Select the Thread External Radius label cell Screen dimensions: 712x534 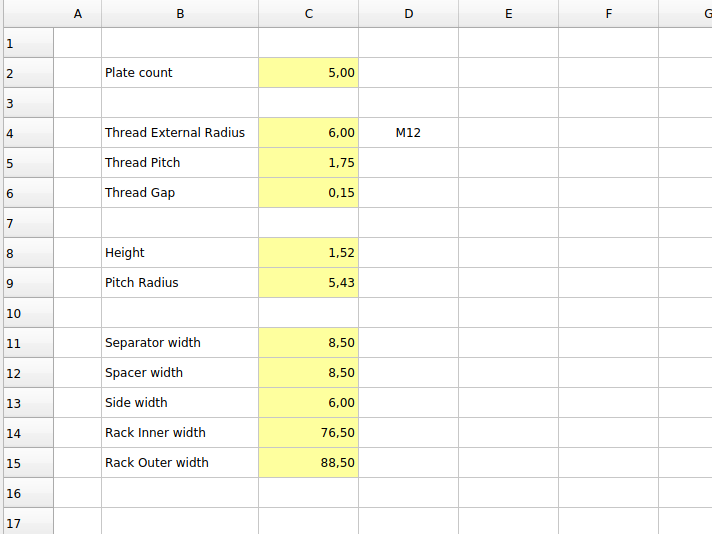point(180,133)
